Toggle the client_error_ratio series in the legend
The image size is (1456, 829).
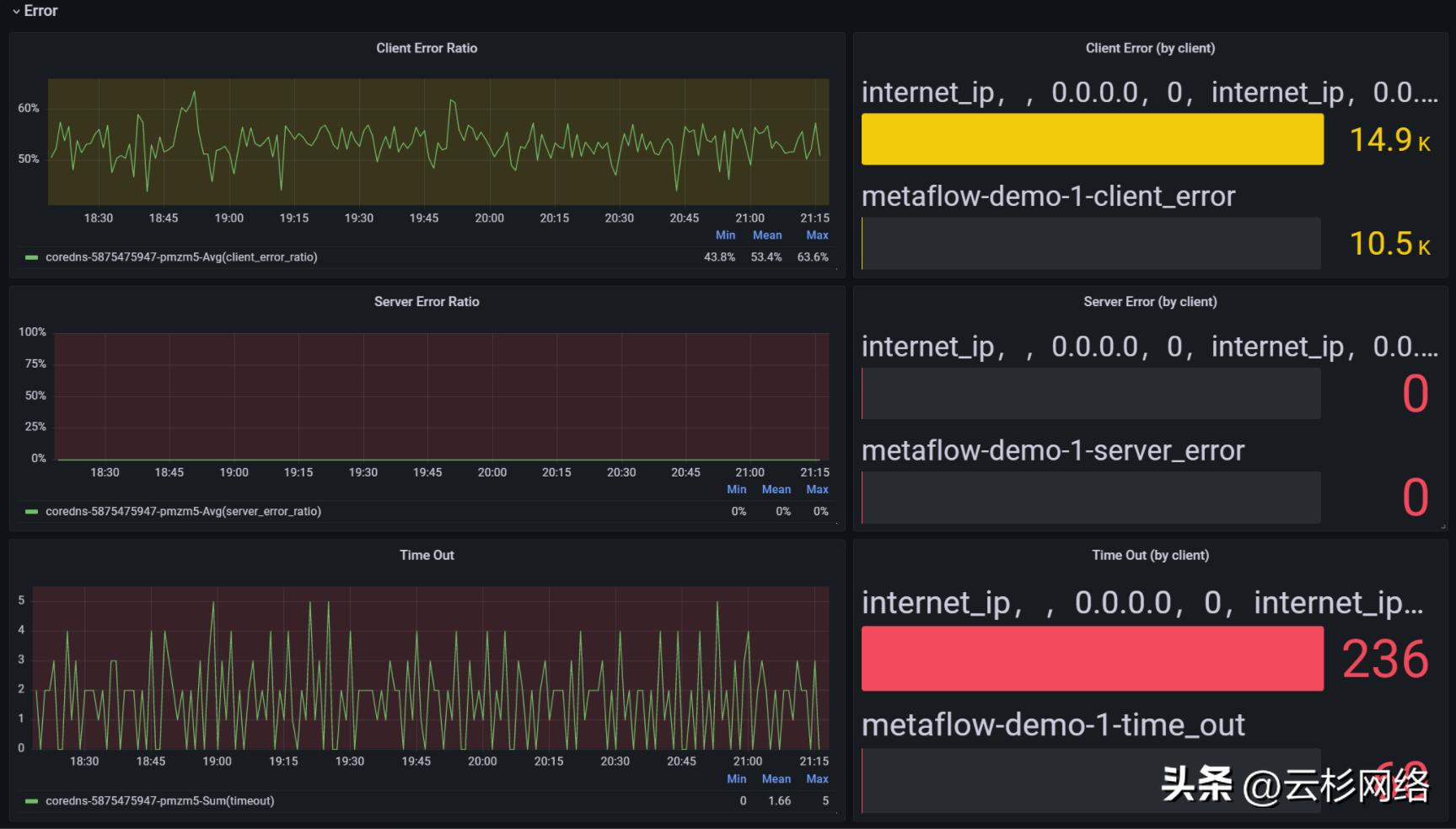click(183, 257)
